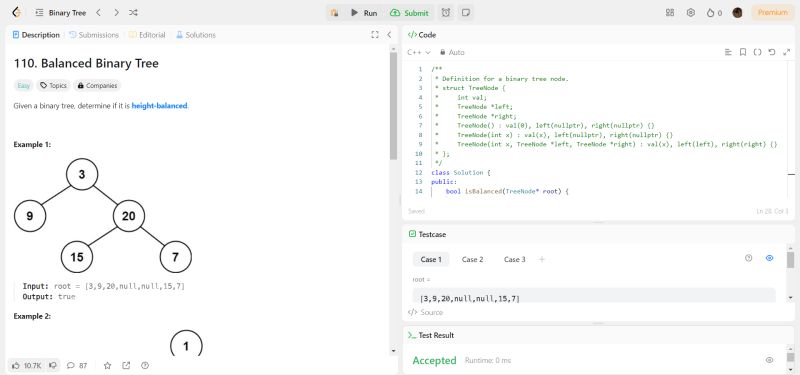Maximize the description panel
The width and height of the screenshot is (800, 375).
click(x=375, y=35)
